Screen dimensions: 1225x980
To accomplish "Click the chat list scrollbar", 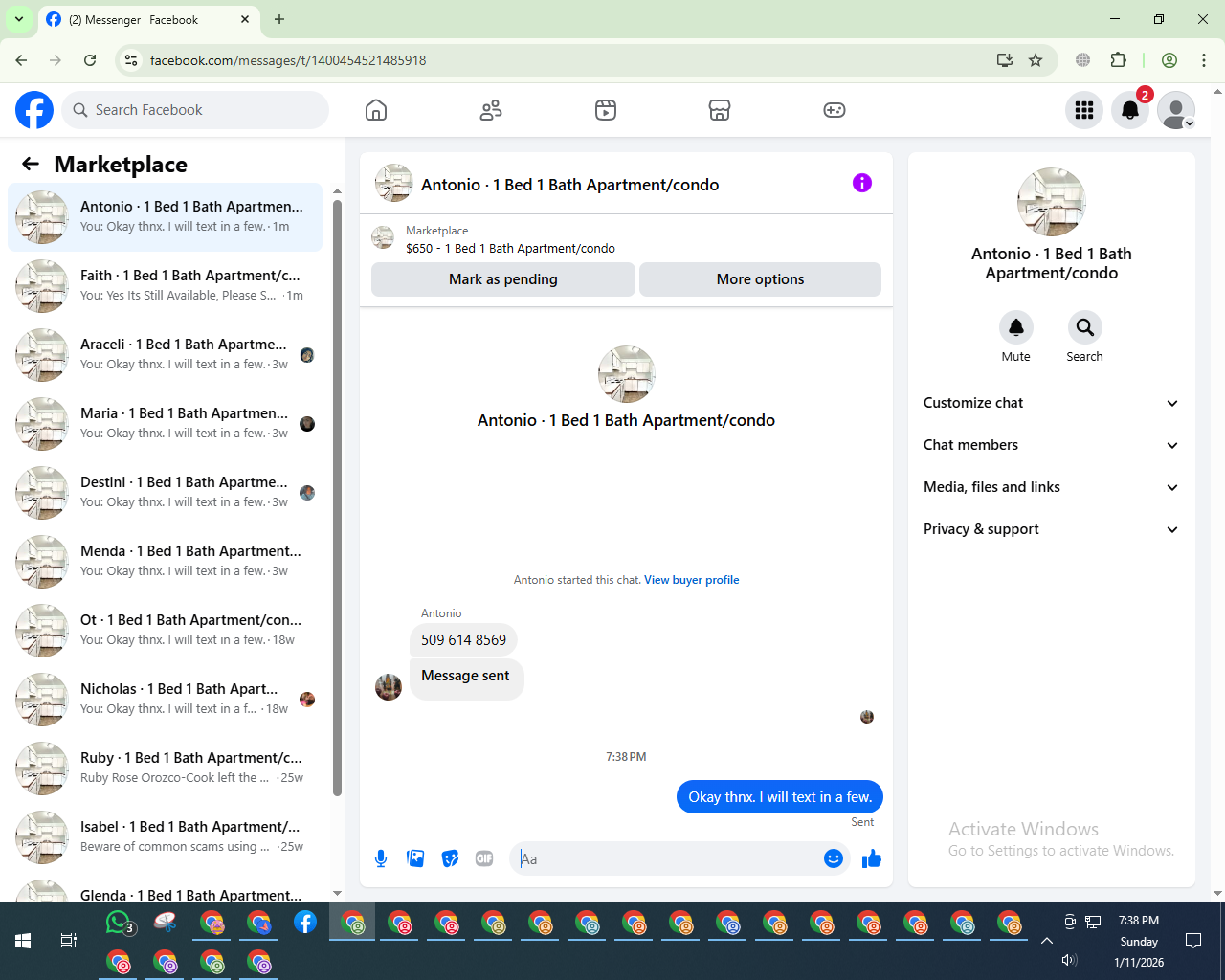I will [337, 498].
